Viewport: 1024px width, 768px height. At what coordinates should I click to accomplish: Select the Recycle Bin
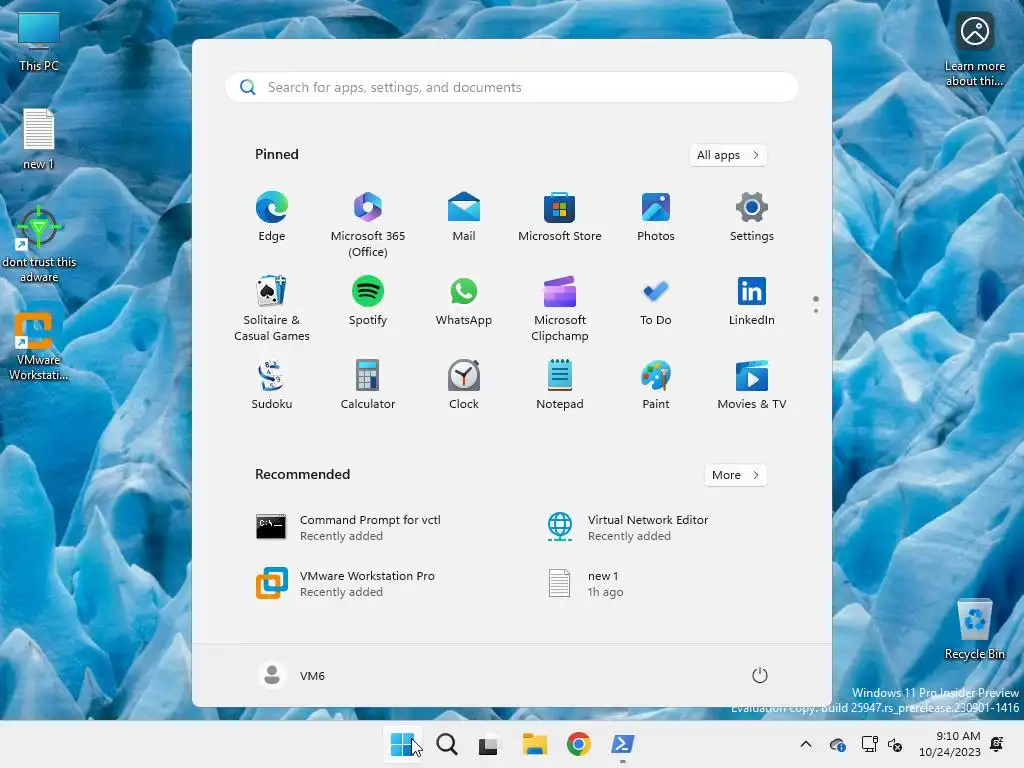pyautogui.click(x=974, y=630)
